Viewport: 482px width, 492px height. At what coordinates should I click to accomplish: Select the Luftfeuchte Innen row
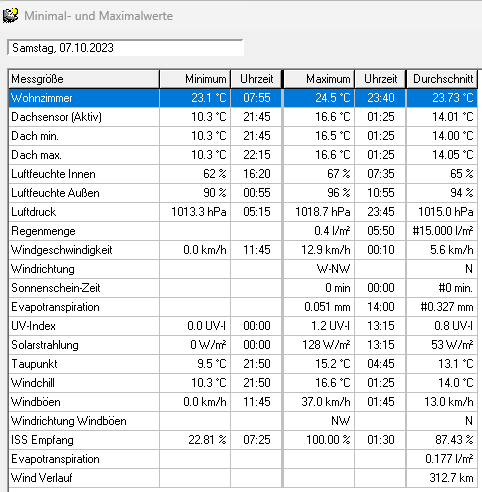pos(243,174)
